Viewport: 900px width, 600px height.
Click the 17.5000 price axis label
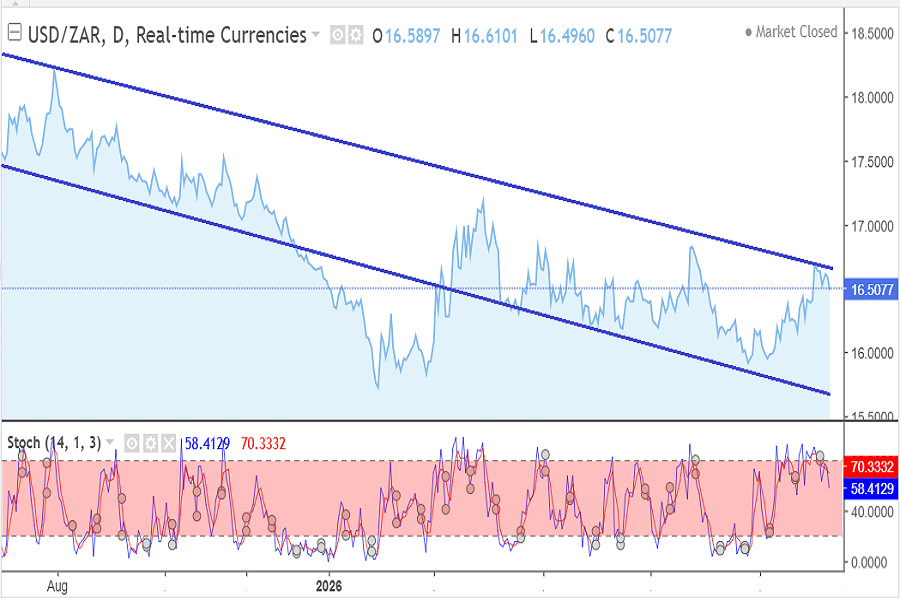[872, 162]
